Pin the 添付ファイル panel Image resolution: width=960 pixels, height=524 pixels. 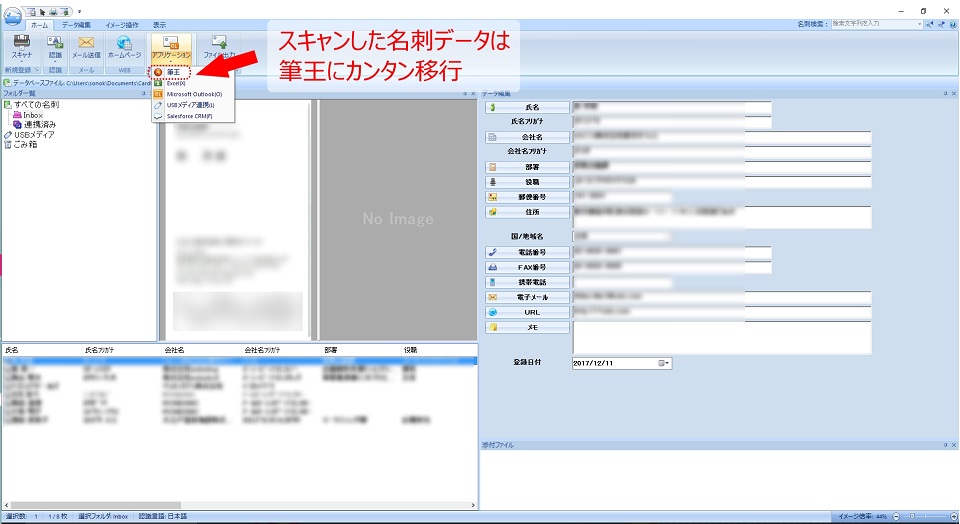tap(945, 445)
